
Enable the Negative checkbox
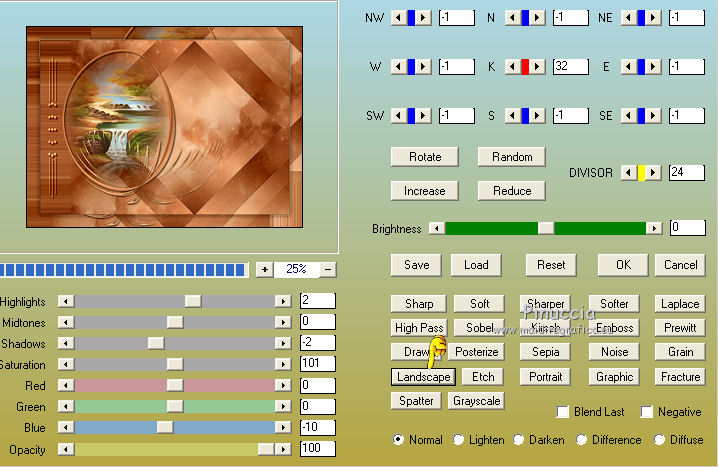(647, 412)
